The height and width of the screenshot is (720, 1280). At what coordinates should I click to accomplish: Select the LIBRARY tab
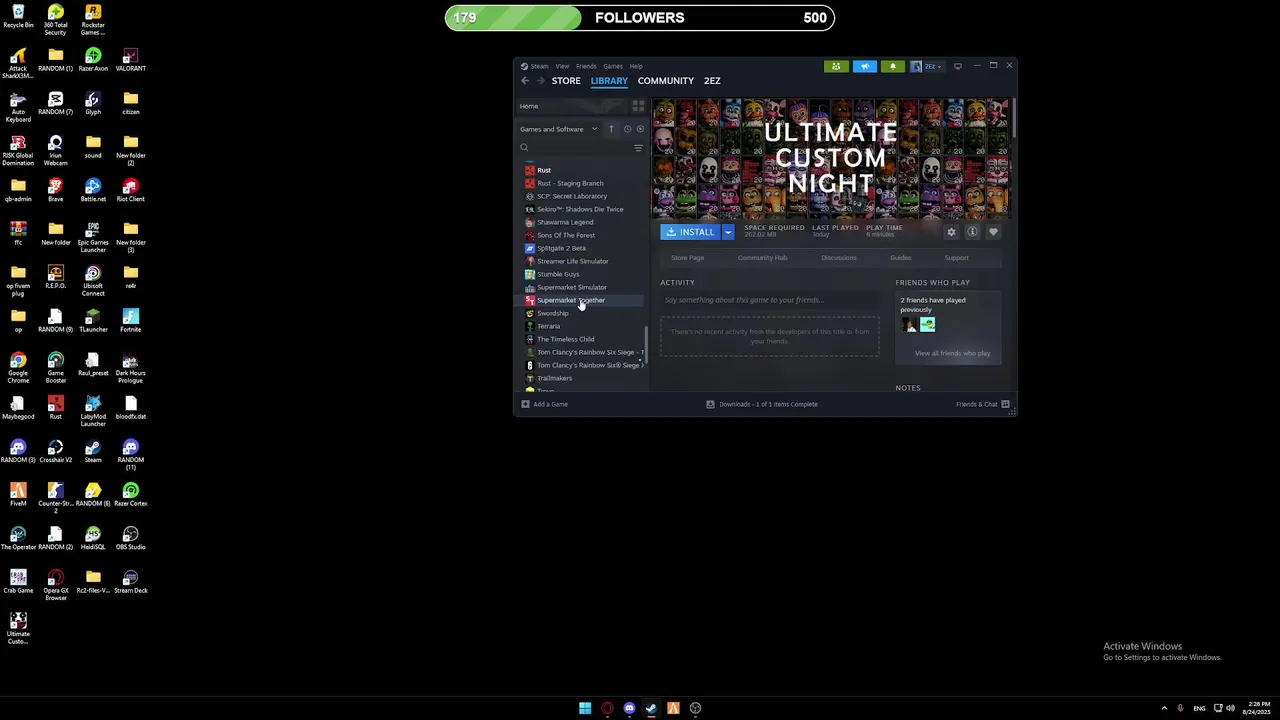point(609,81)
